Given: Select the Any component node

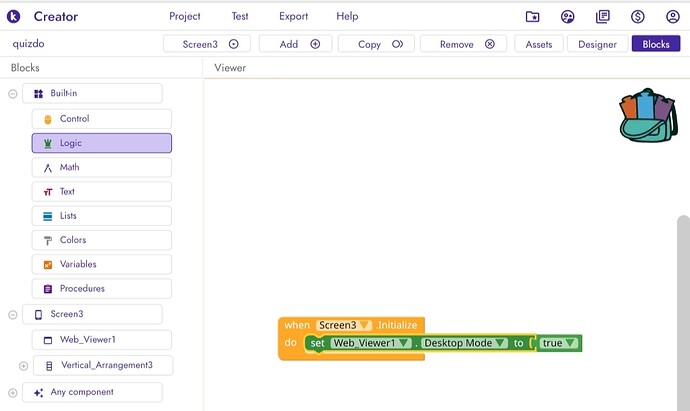Looking at the screenshot, I should pyautogui.click(x=92, y=392).
